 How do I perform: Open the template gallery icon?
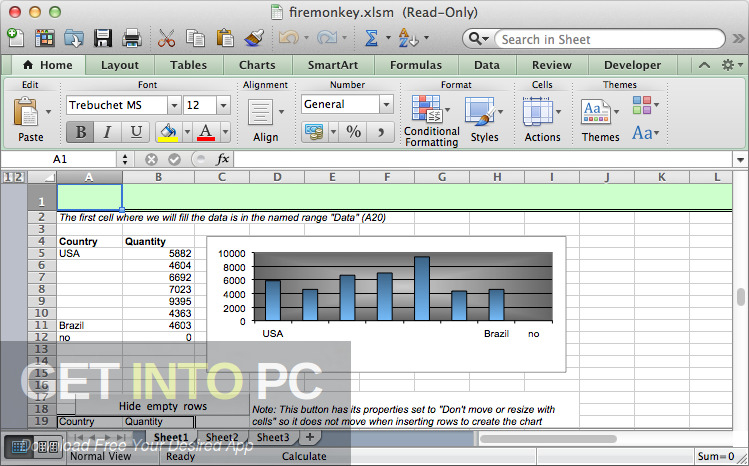[44, 38]
